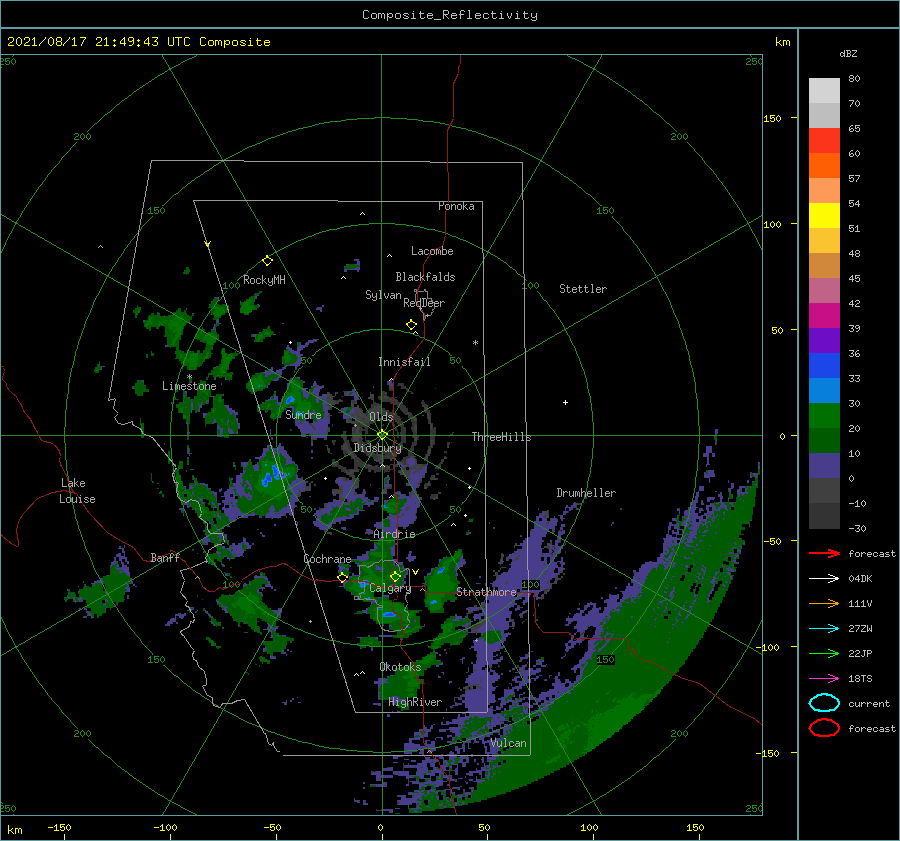Viewport: 900px width, 841px height.
Task: Click the yellow diamond marker near RockyMH
Action: [267, 261]
